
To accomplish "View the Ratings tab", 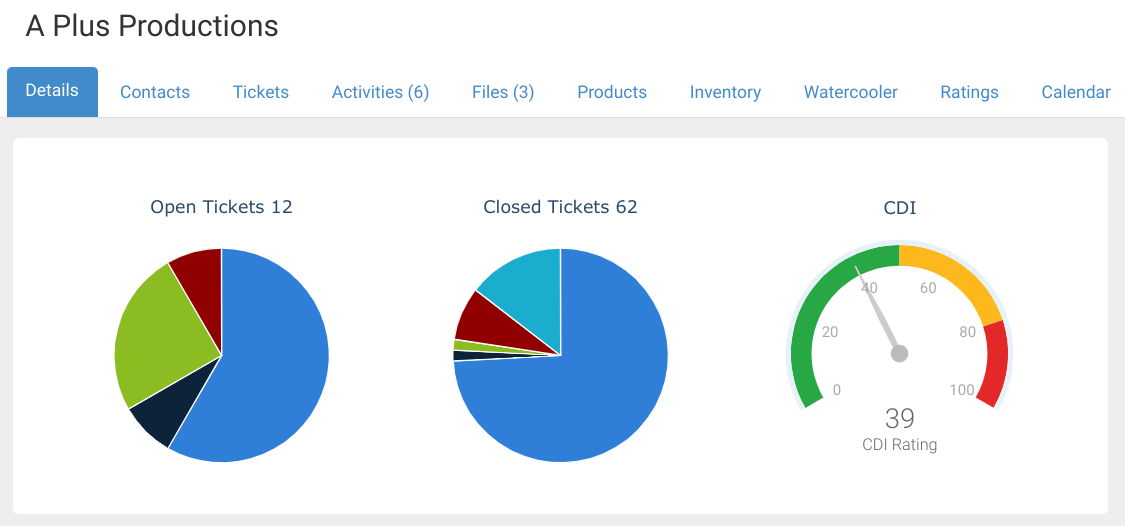I will coord(969,92).
